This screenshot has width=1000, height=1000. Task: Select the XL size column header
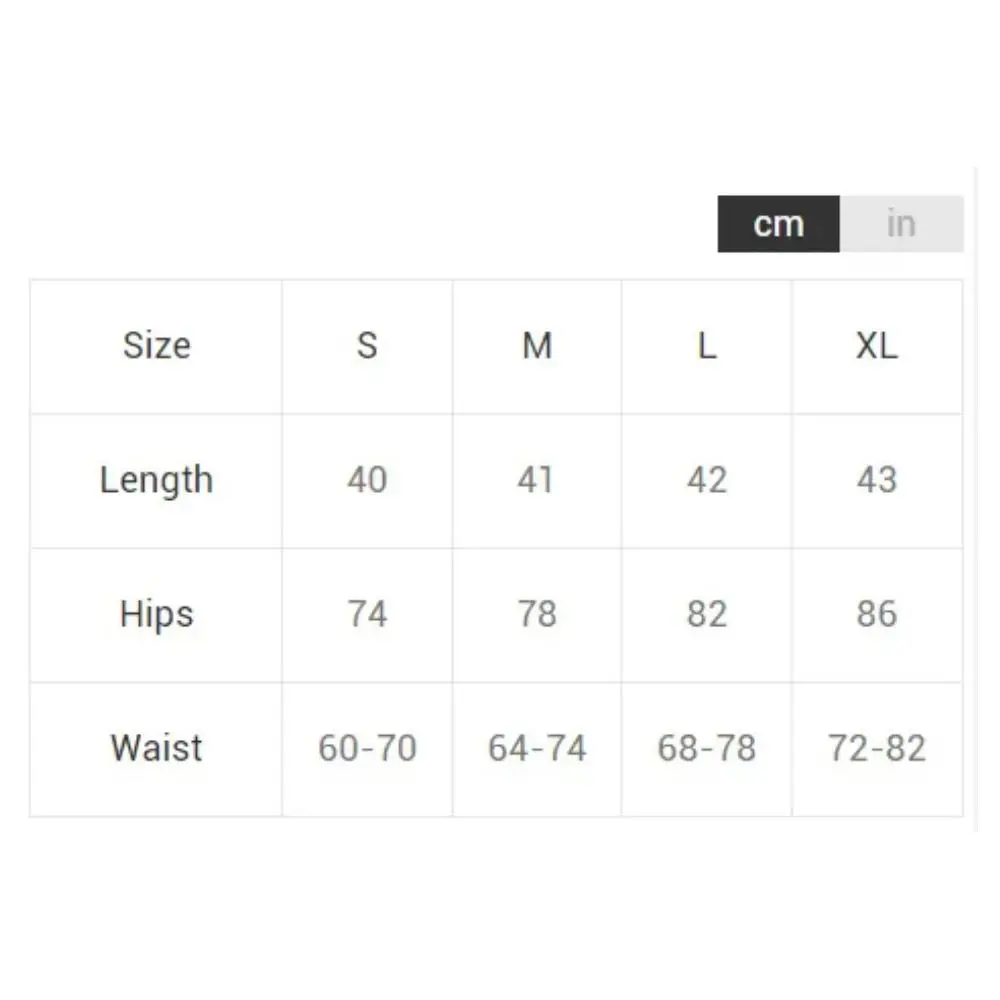(877, 347)
